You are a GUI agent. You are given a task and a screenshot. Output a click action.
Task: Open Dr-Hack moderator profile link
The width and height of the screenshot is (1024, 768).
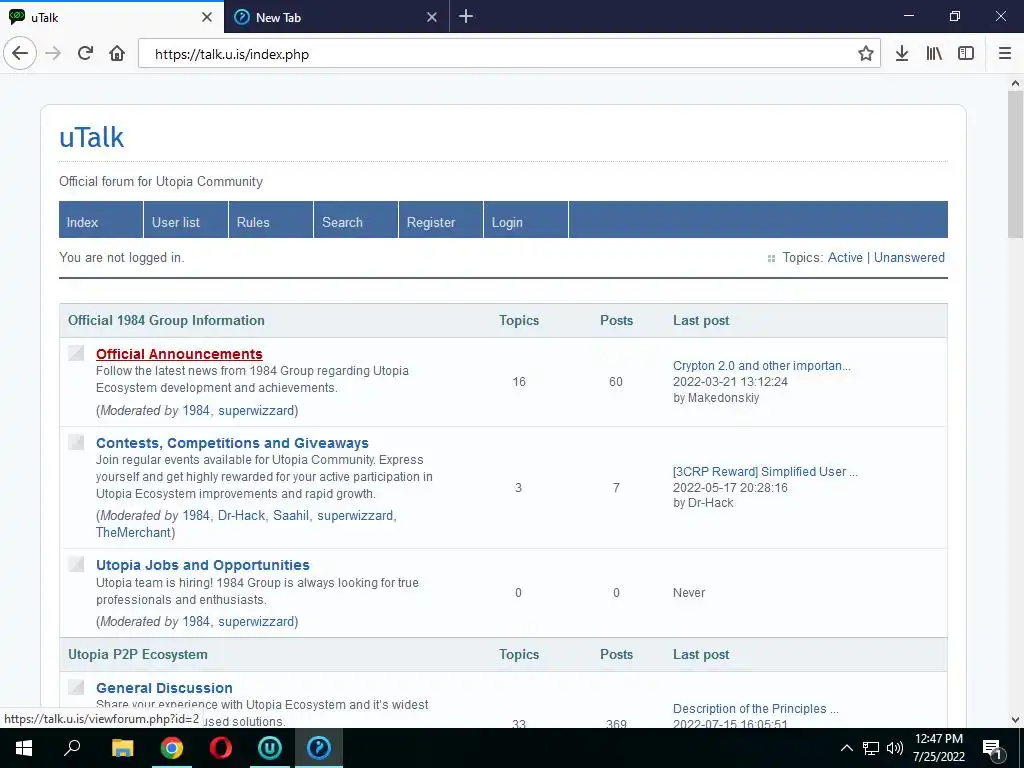[242, 515]
